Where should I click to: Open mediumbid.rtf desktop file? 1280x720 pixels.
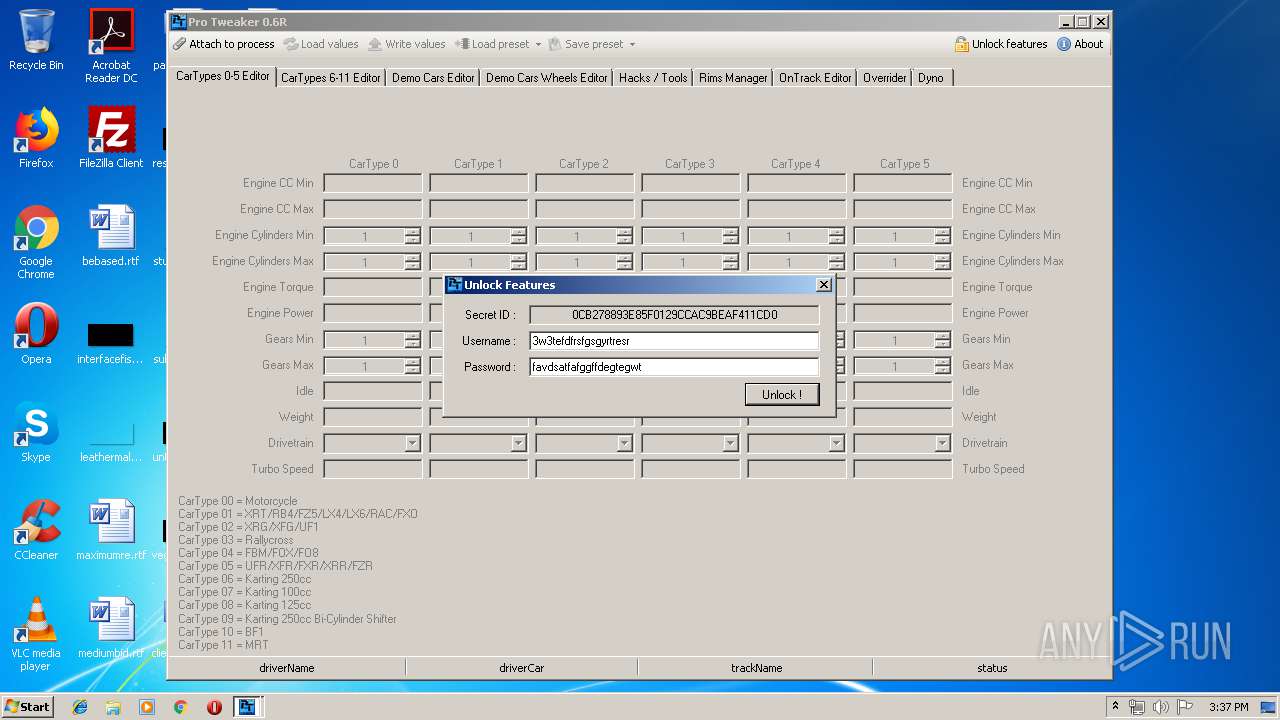(111, 628)
